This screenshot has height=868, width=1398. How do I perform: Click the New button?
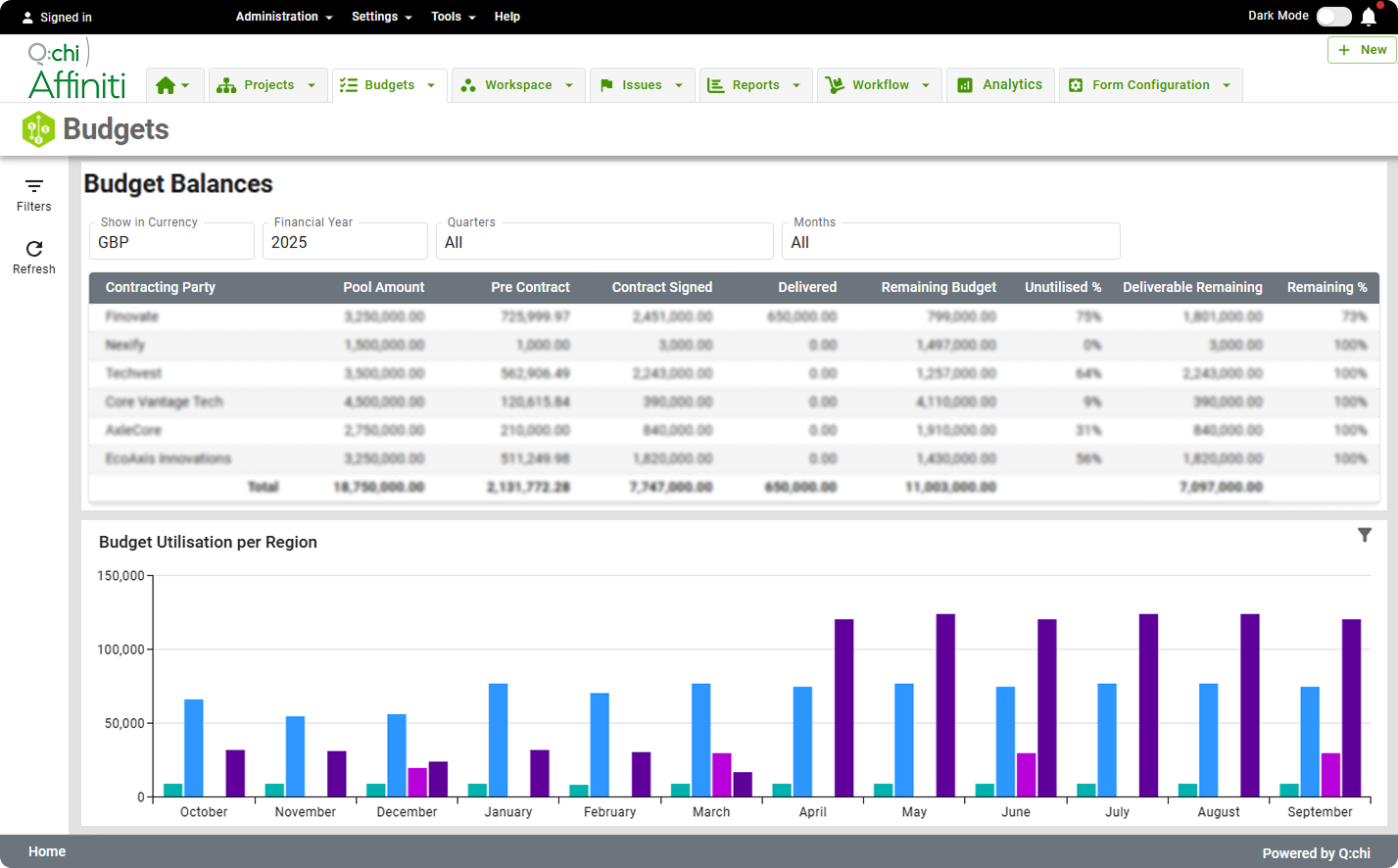coord(1362,50)
